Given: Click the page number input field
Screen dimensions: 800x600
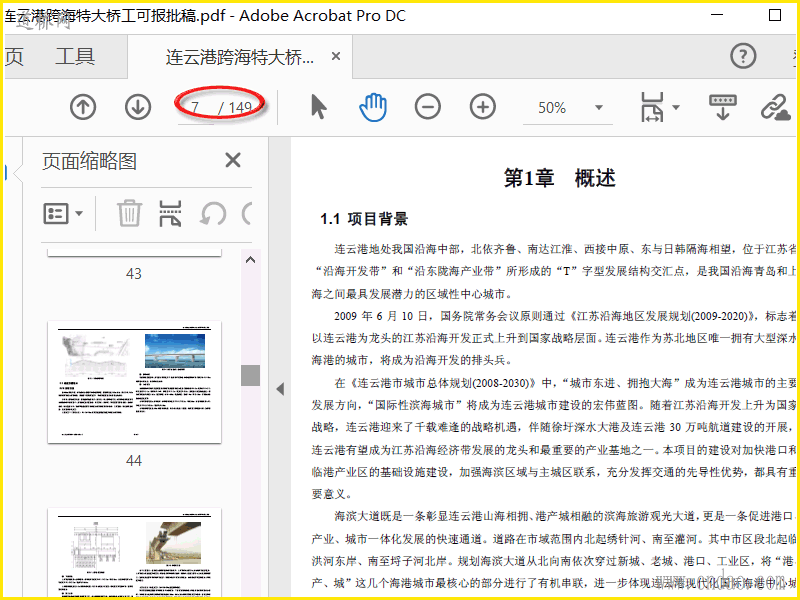Looking at the screenshot, I should (x=196, y=108).
